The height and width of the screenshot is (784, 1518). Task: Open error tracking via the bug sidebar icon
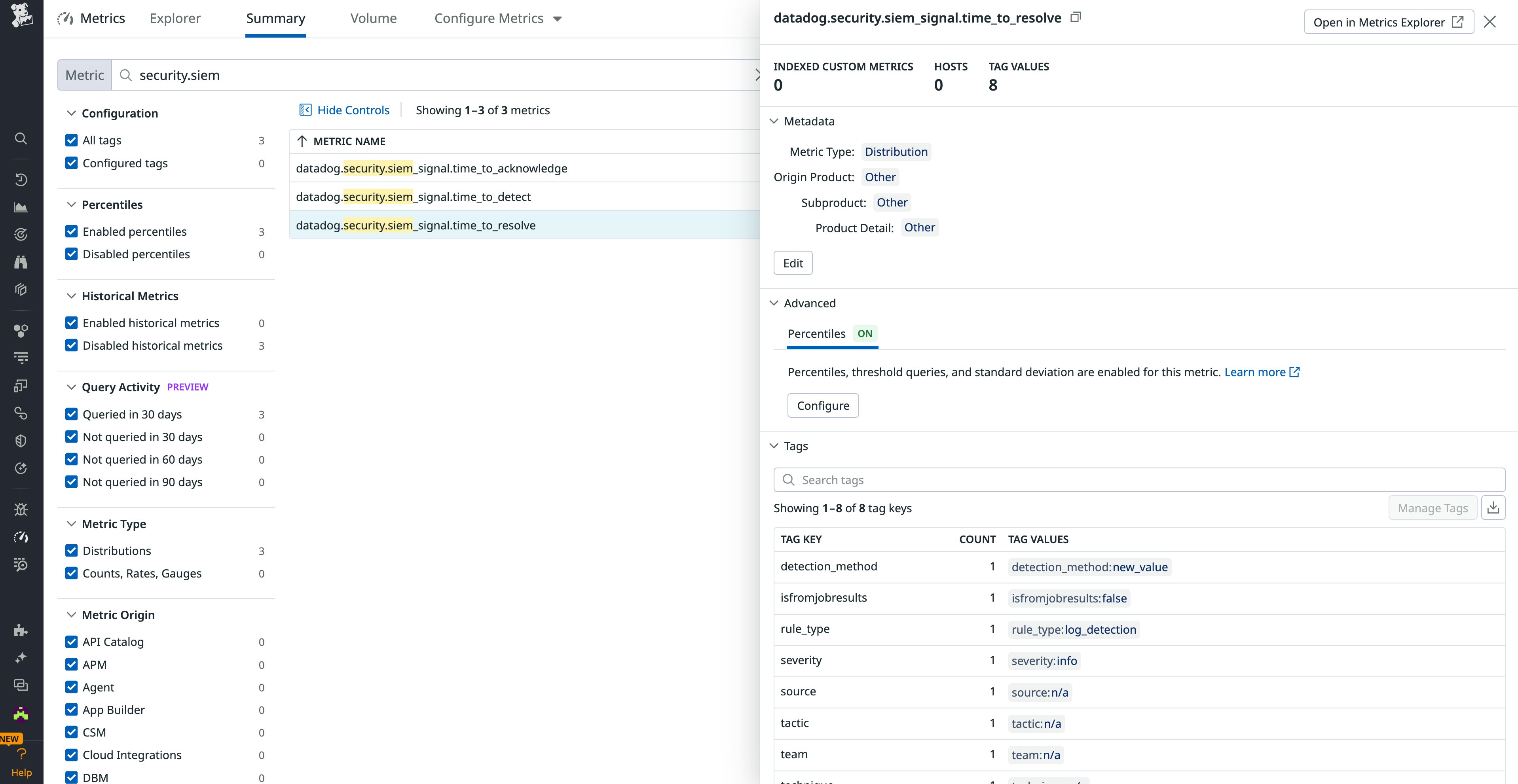pyautogui.click(x=21, y=509)
